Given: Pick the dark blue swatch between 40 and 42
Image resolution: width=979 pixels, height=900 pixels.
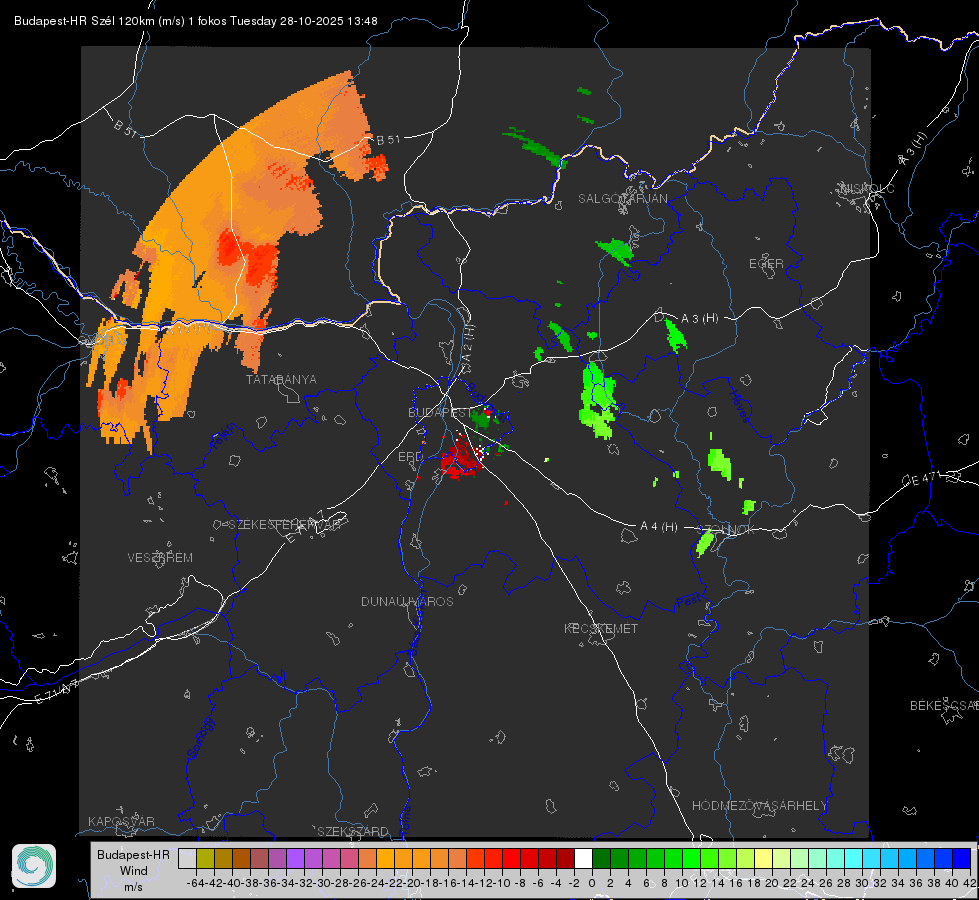Looking at the screenshot, I should click(962, 858).
